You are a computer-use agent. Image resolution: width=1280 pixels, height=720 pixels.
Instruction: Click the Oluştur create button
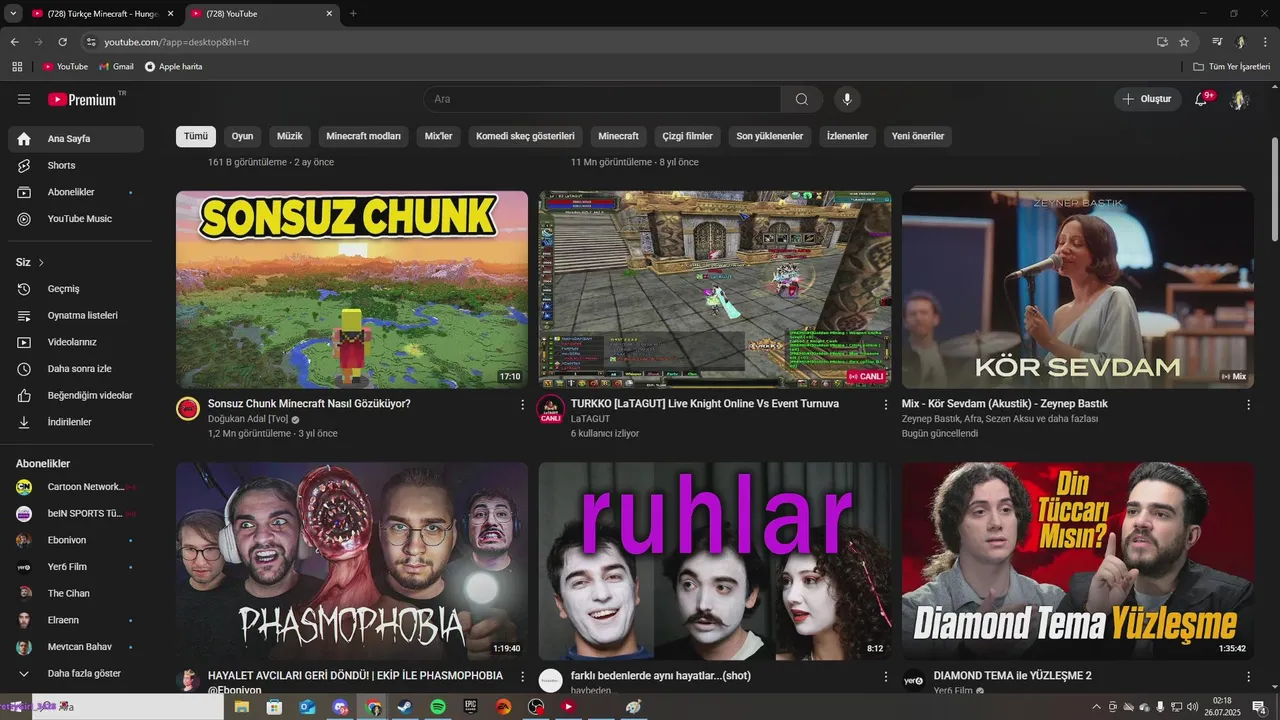tap(1146, 99)
